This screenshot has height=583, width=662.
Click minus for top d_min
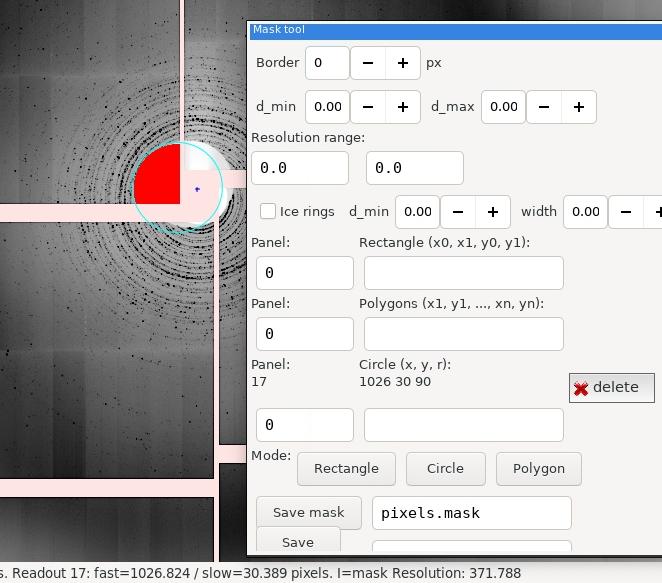[x=368, y=107]
